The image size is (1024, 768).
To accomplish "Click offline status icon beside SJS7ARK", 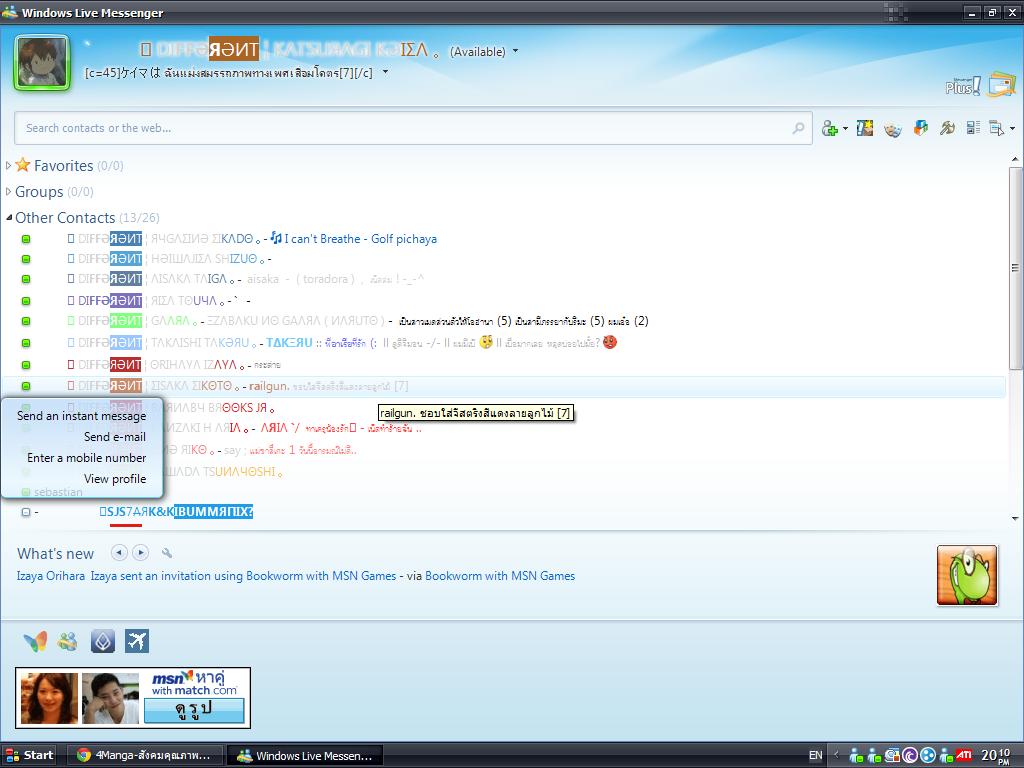I will [x=26, y=512].
